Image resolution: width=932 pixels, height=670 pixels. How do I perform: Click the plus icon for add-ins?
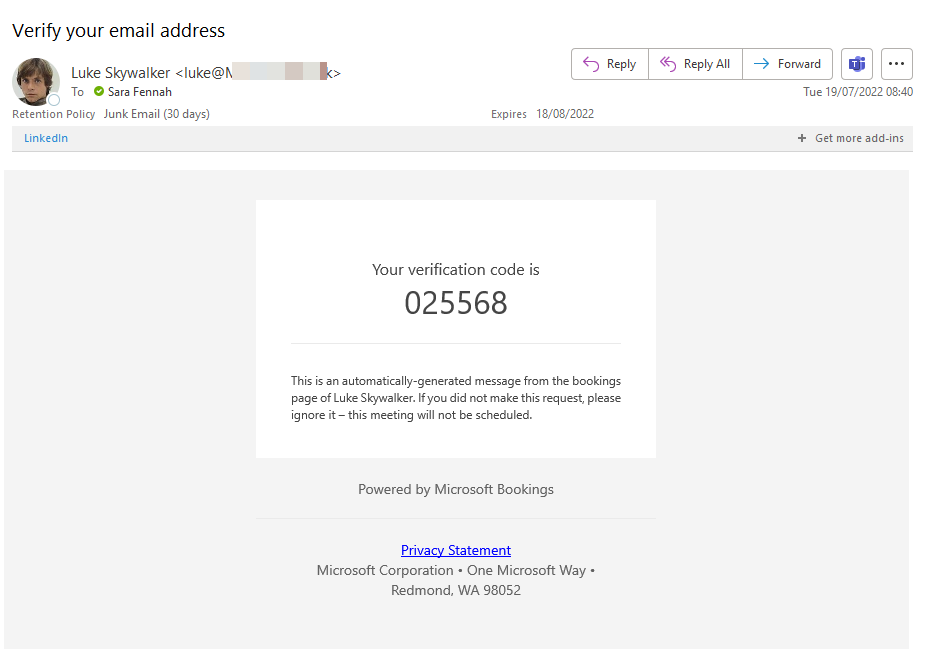[x=802, y=139]
